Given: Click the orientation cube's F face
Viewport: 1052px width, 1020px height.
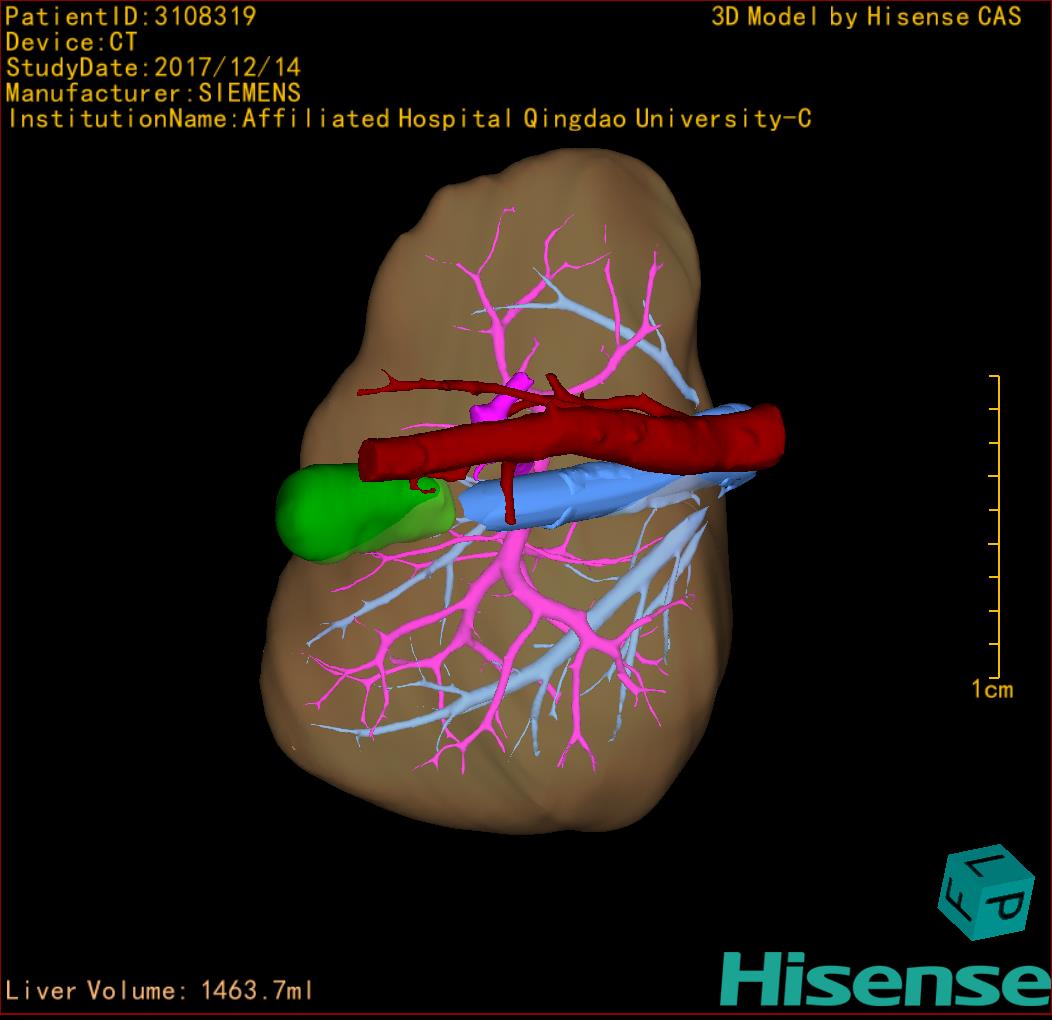Looking at the screenshot, I should 959,900.
